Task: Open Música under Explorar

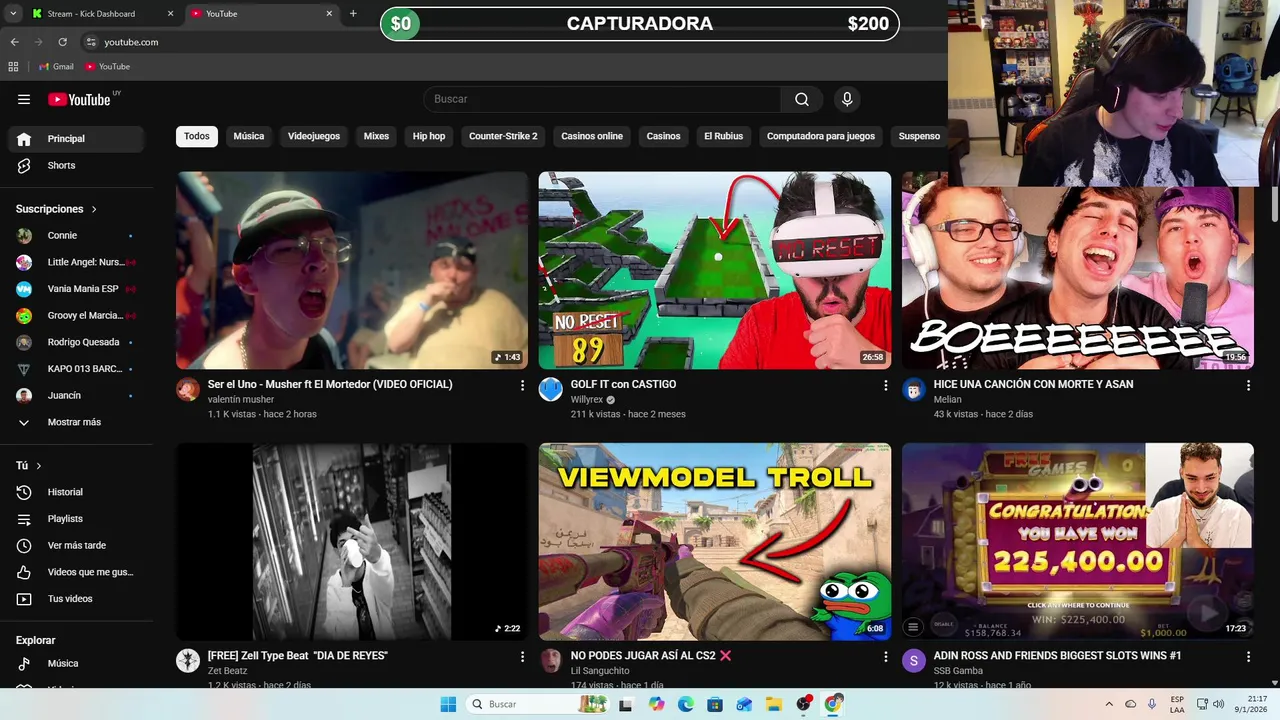Action: point(76,663)
